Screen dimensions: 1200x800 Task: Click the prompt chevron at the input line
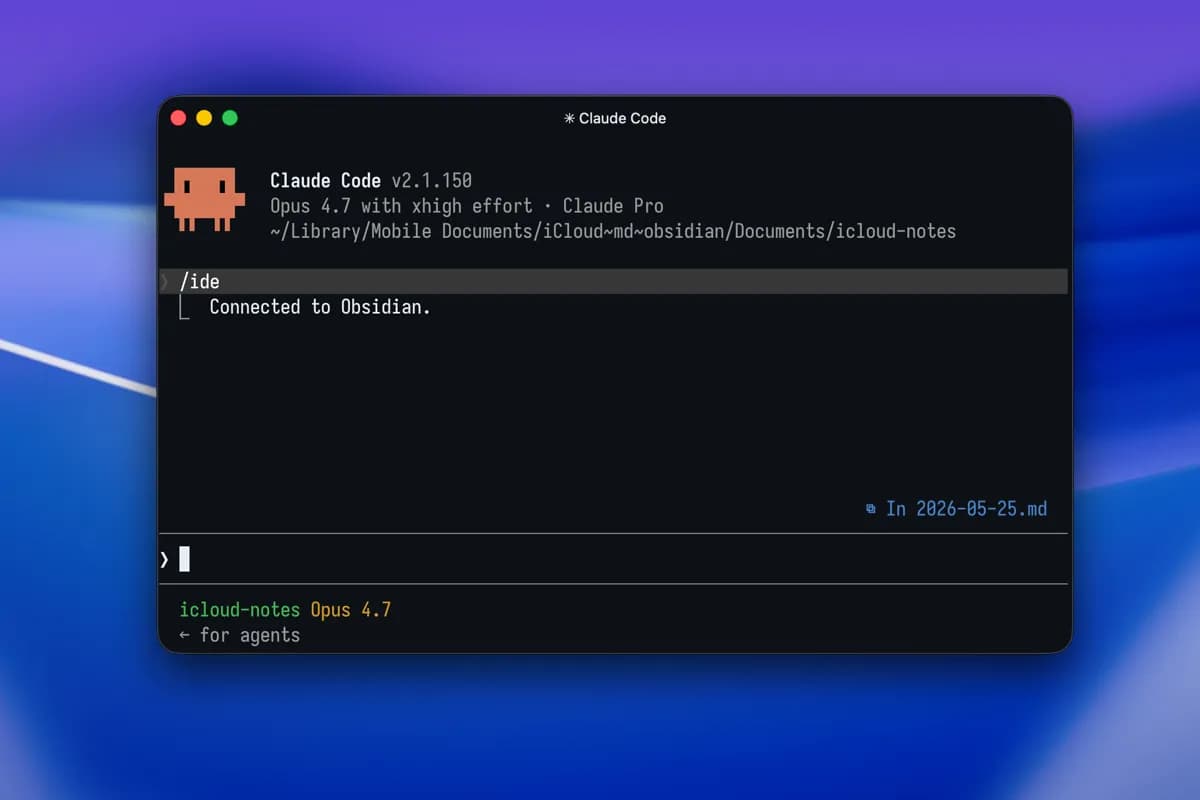click(x=165, y=559)
